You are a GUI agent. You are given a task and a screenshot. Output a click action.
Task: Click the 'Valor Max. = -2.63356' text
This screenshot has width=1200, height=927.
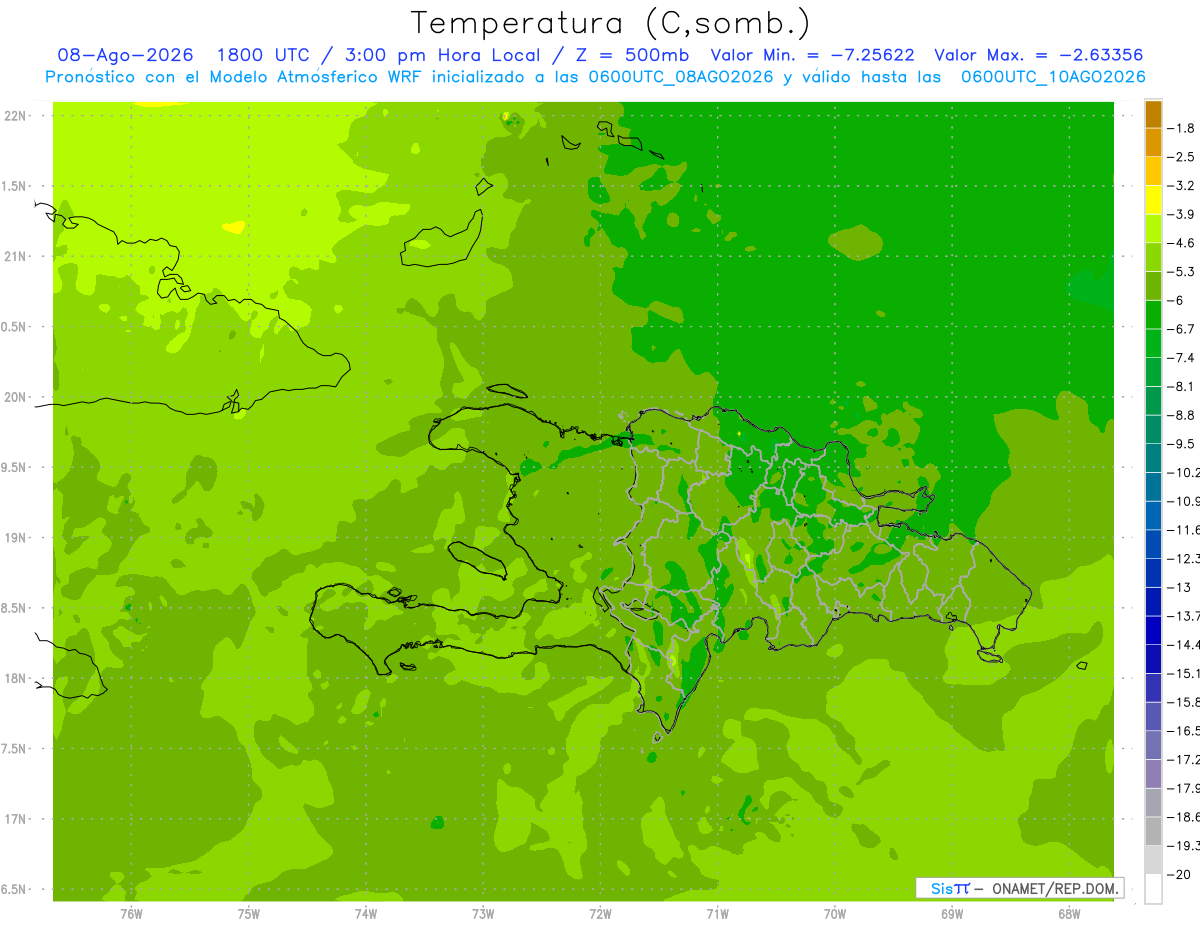1038,55
